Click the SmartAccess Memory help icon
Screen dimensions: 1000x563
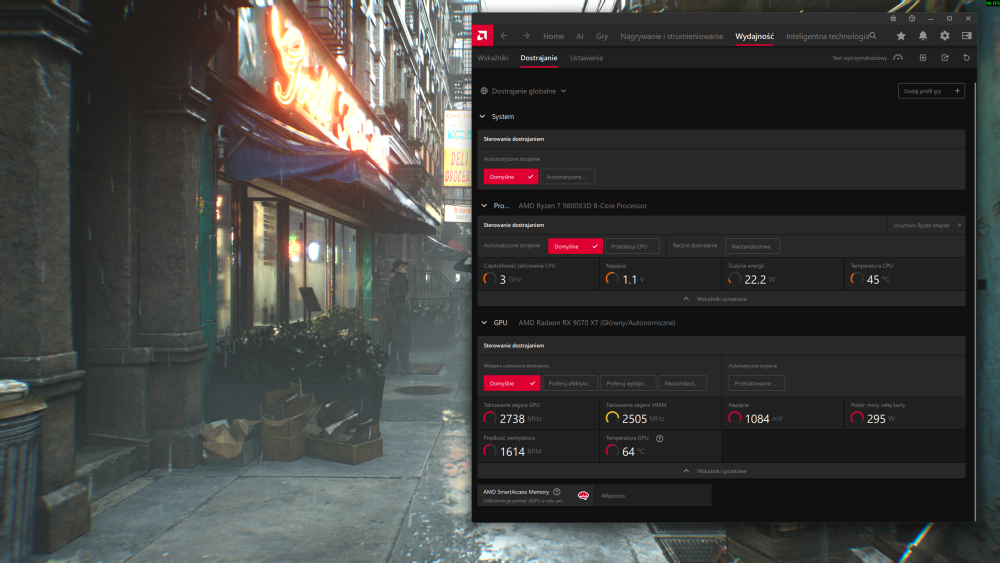557,492
